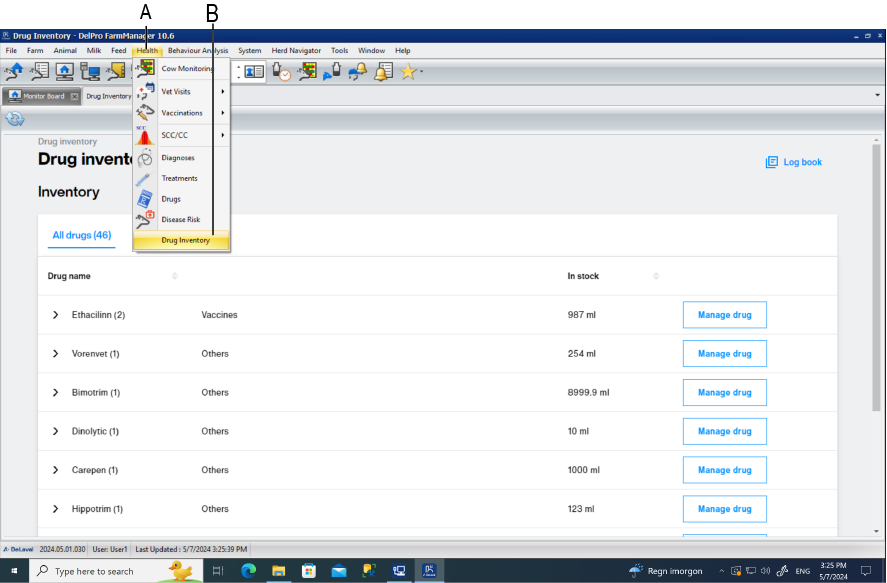887x583 pixels.
Task: Click the golden bell alarm toolbar icon
Action: (383, 72)
